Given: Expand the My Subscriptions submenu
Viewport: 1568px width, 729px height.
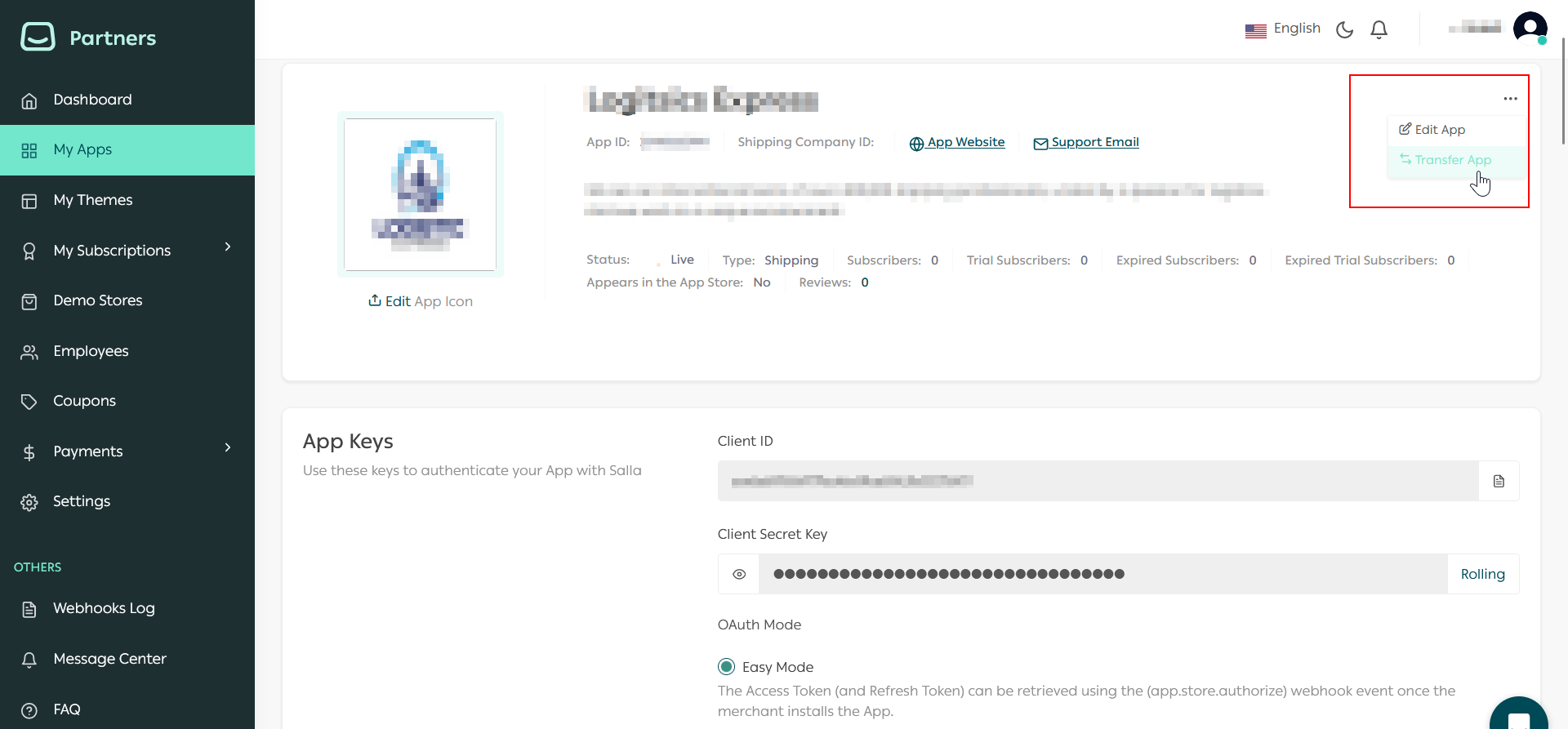Looking at the screenshot, I should point(228,247).
